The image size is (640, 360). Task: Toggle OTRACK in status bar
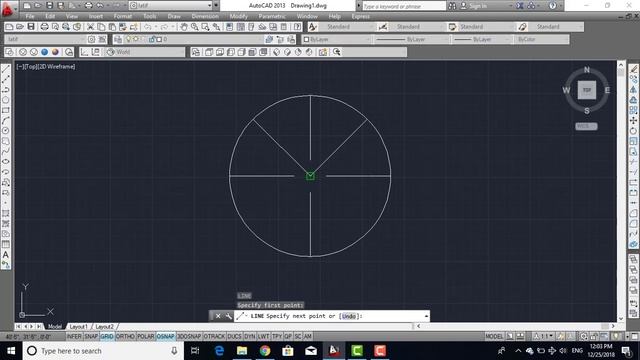214,336
